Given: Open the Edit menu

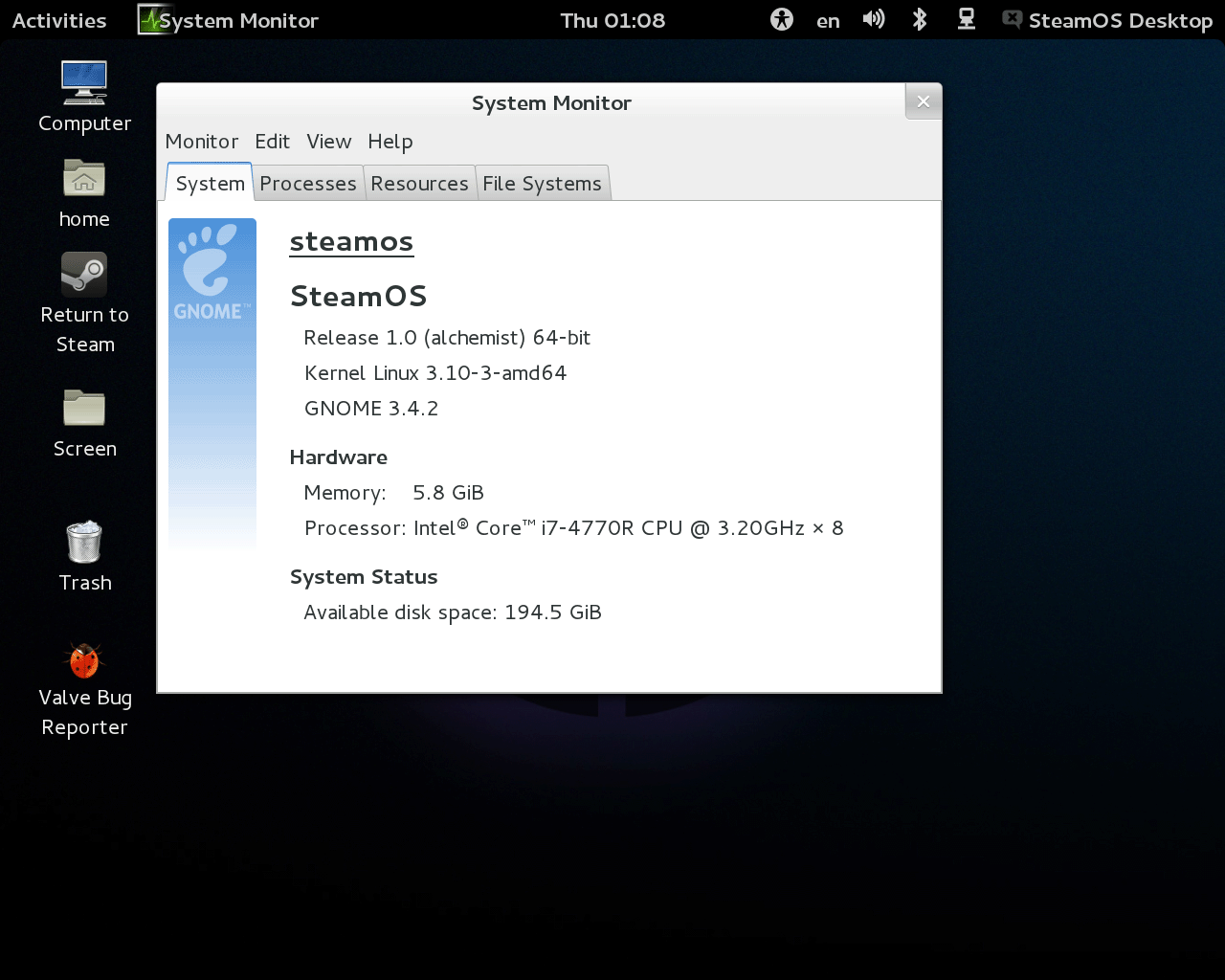Looking at the screenshot, I should [272, 142].
